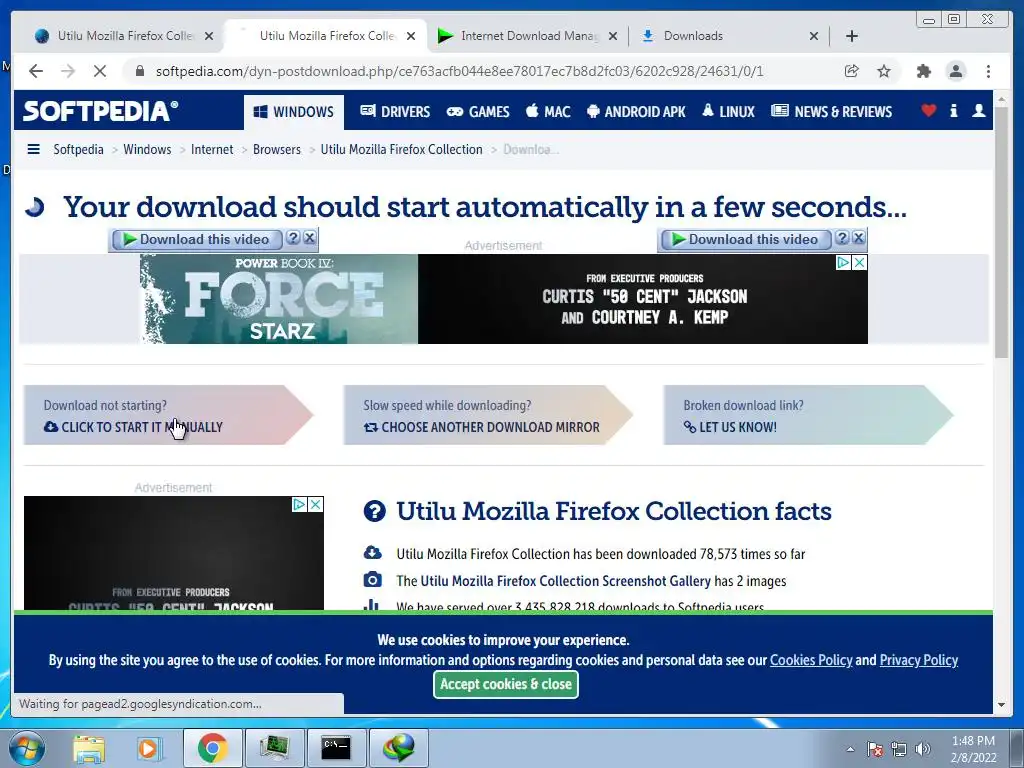Go to Browsers breadcrumb link
The image size is (1024, 768).
pos(277,150)
